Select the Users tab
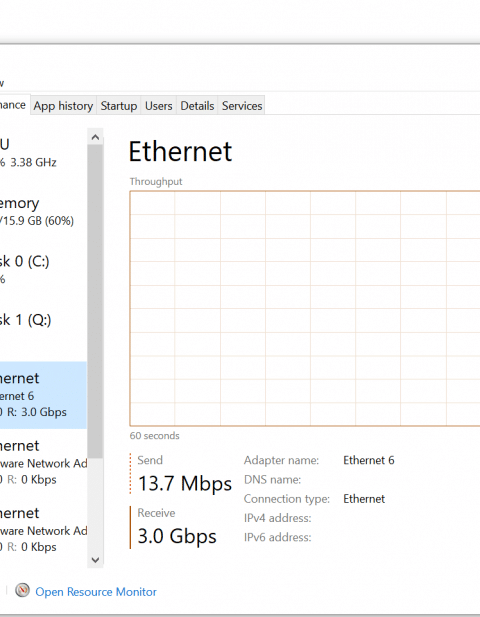480x617 pixels. pyautogui.click(x=159, y=105)
